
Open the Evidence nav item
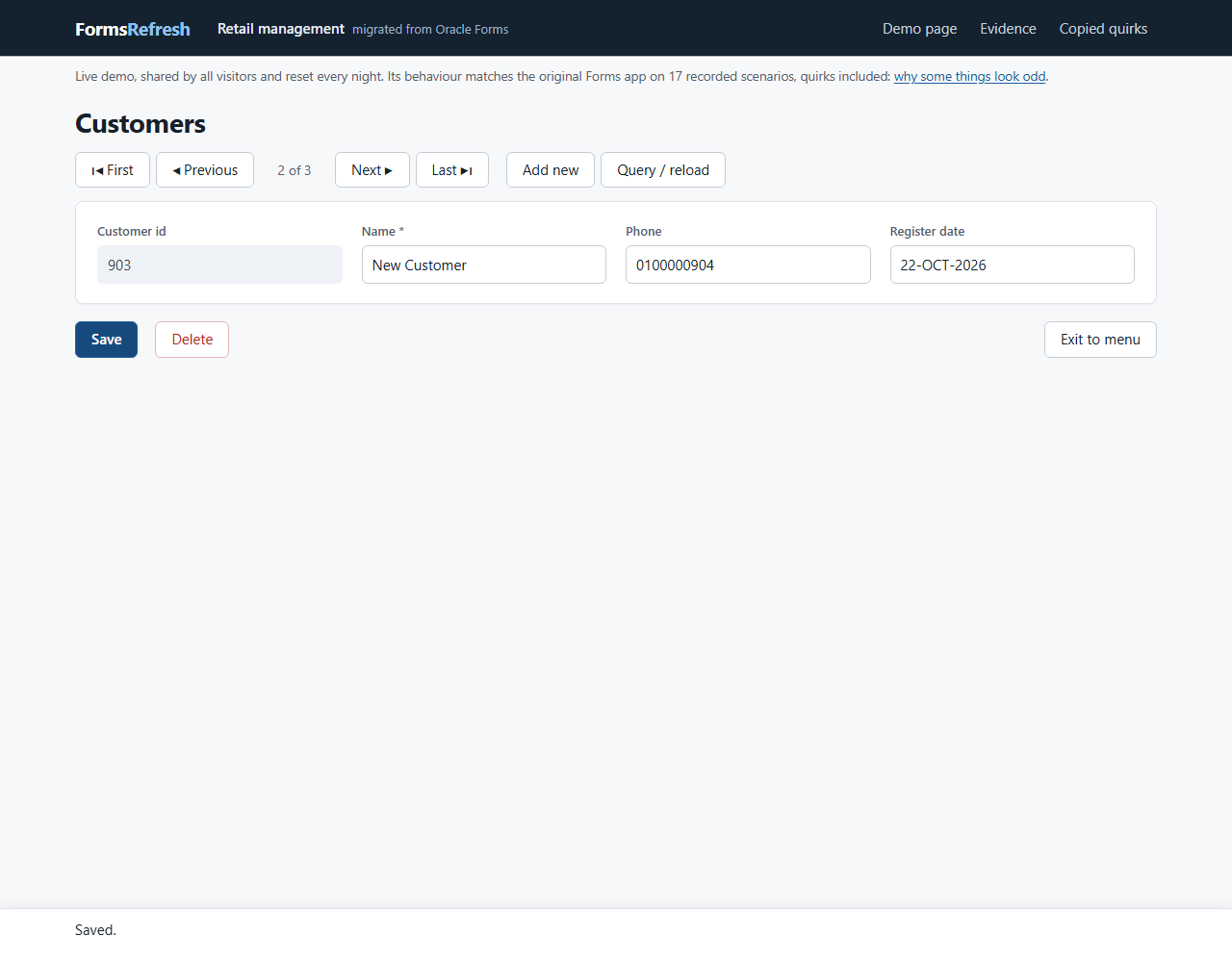click(1009, 29)
